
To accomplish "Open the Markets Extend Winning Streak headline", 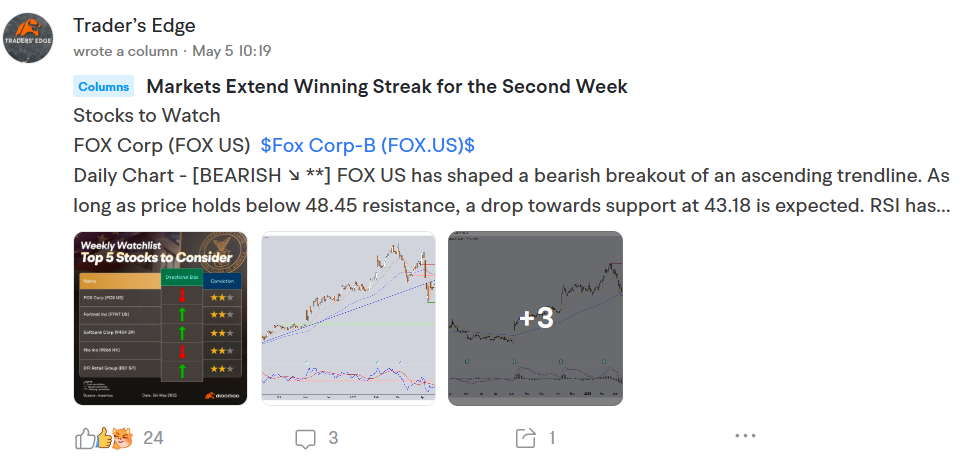I will tap(387, 86).
